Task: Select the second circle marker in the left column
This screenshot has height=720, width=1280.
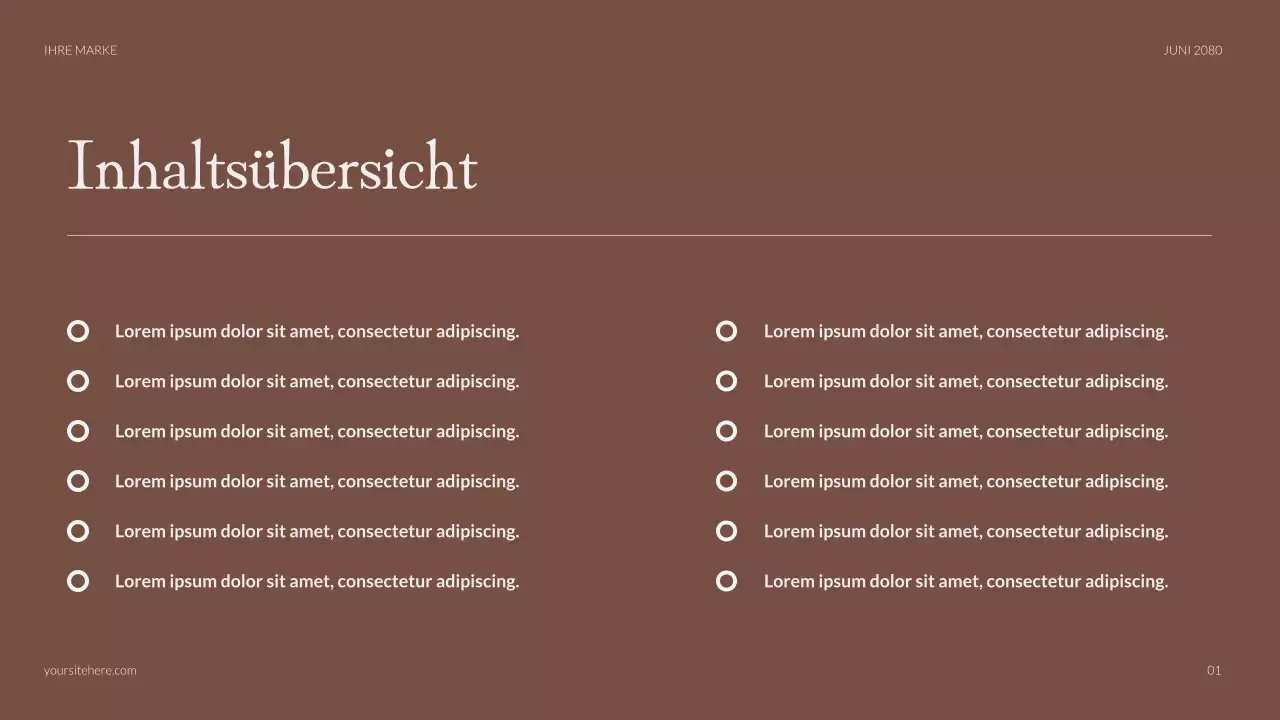Action: [78, 380]
